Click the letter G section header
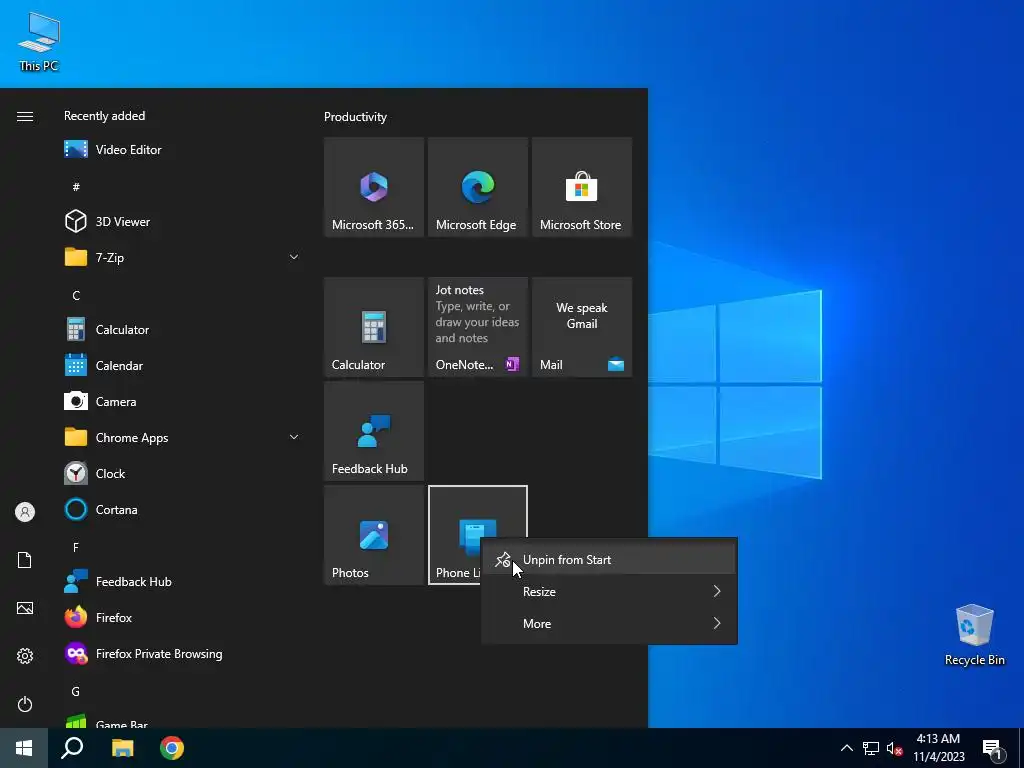1024x768 pixels. pos(76,692)
